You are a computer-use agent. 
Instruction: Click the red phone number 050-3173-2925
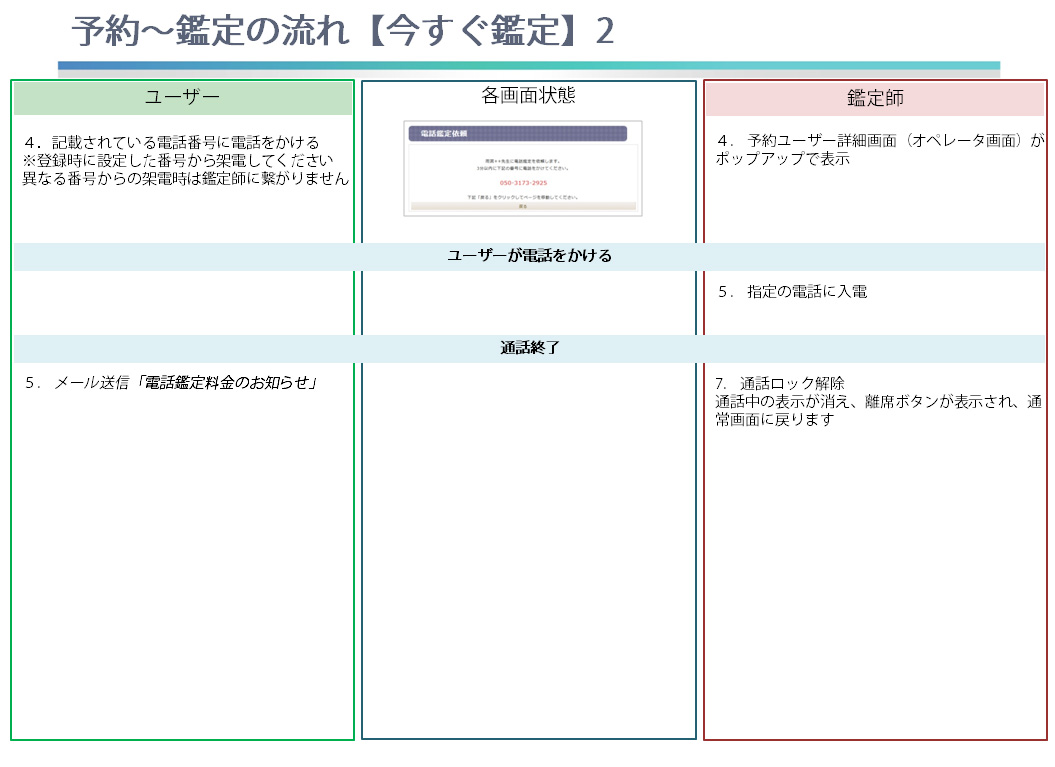click(523, 183)
